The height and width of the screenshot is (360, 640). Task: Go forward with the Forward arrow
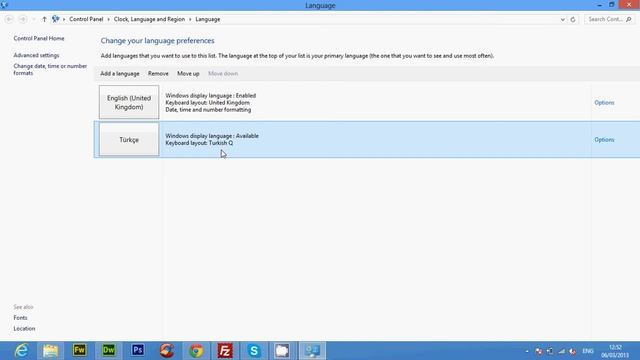(23, 19)
